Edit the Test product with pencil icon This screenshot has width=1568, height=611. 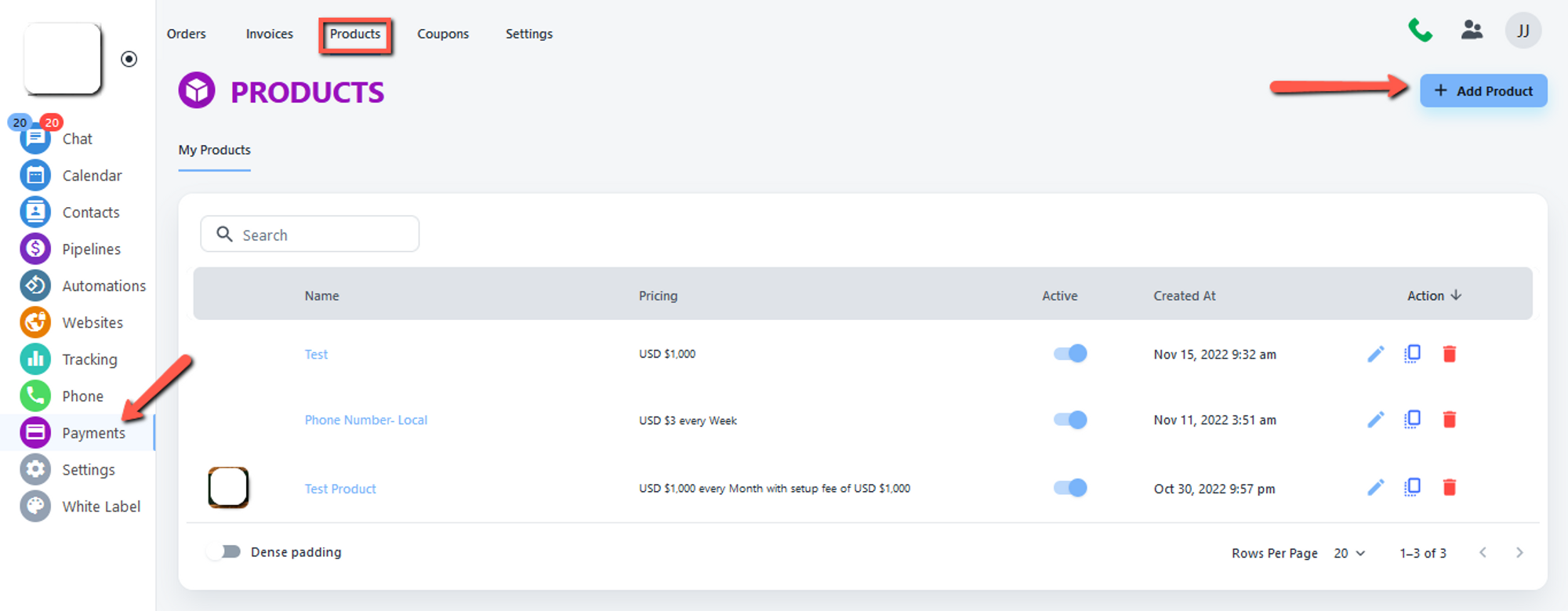pos(1375,355)
